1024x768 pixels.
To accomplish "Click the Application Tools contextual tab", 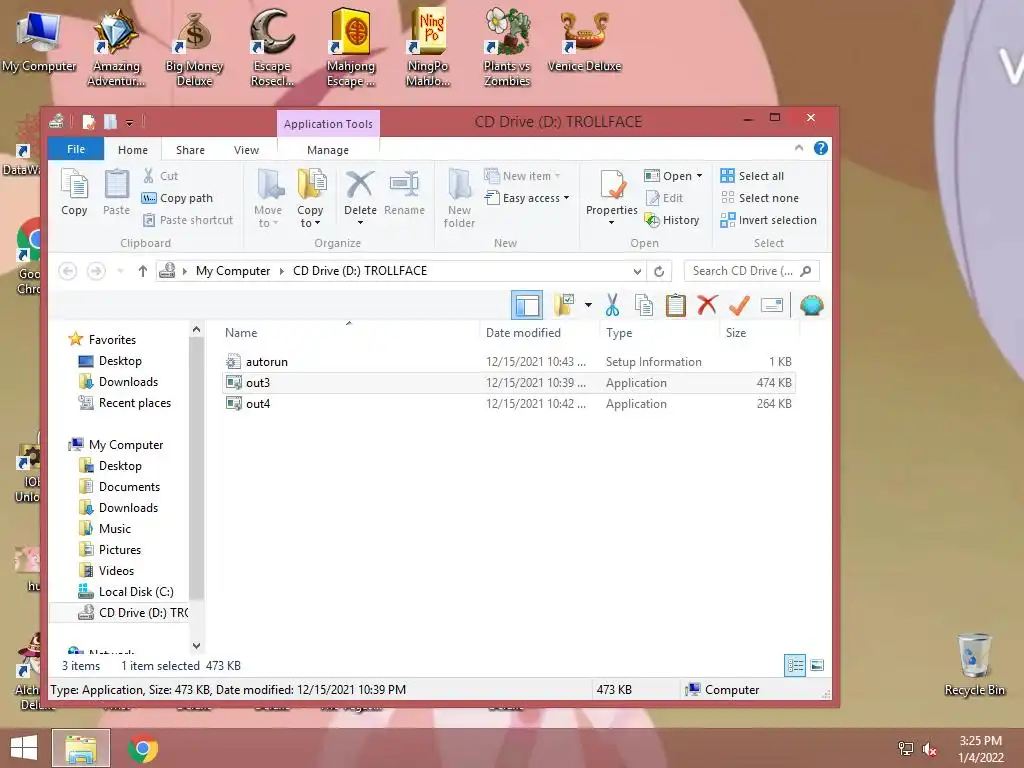I will [x=328, y=123].
